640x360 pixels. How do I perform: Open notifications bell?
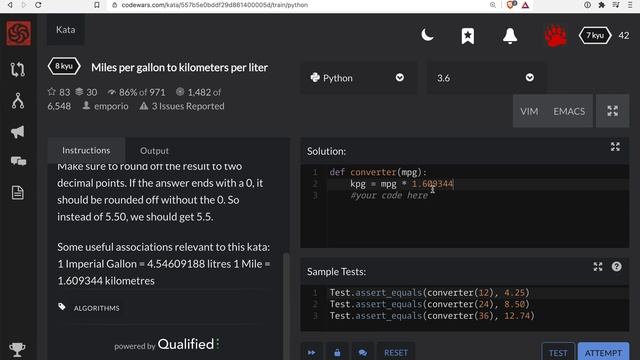(510, 36)
